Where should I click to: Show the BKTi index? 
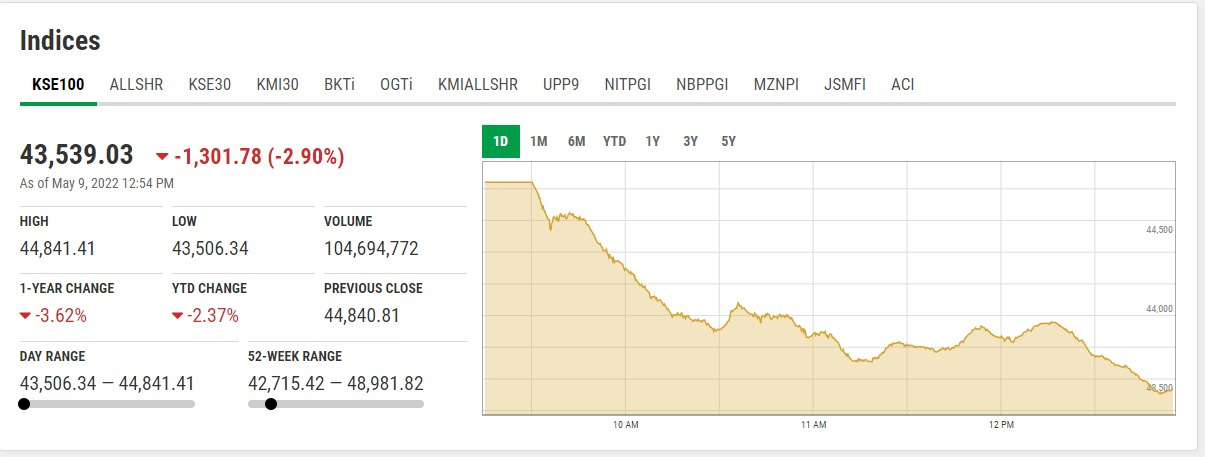point(339,85)
